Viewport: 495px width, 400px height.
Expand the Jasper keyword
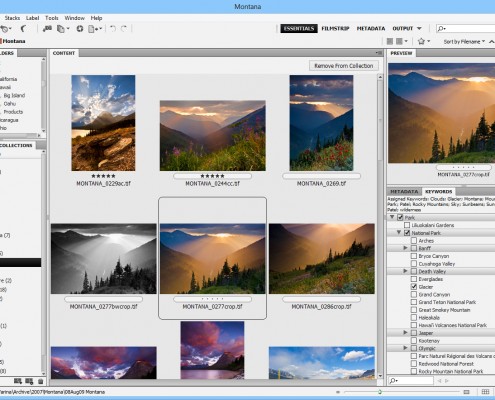click(x=405, y=333)
